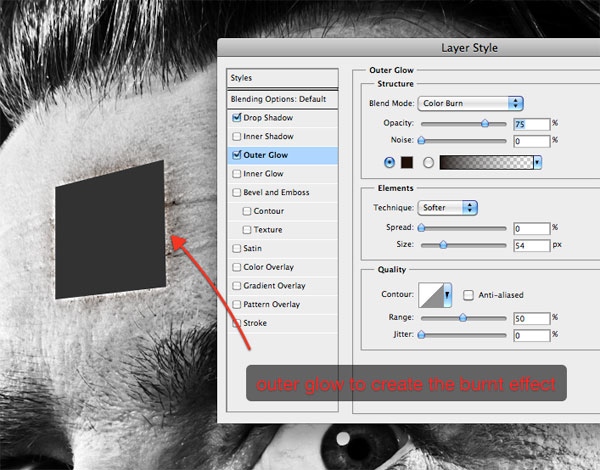
Task: Enable the Bevel and Emboss checkbox
Action: click(236, 192)
